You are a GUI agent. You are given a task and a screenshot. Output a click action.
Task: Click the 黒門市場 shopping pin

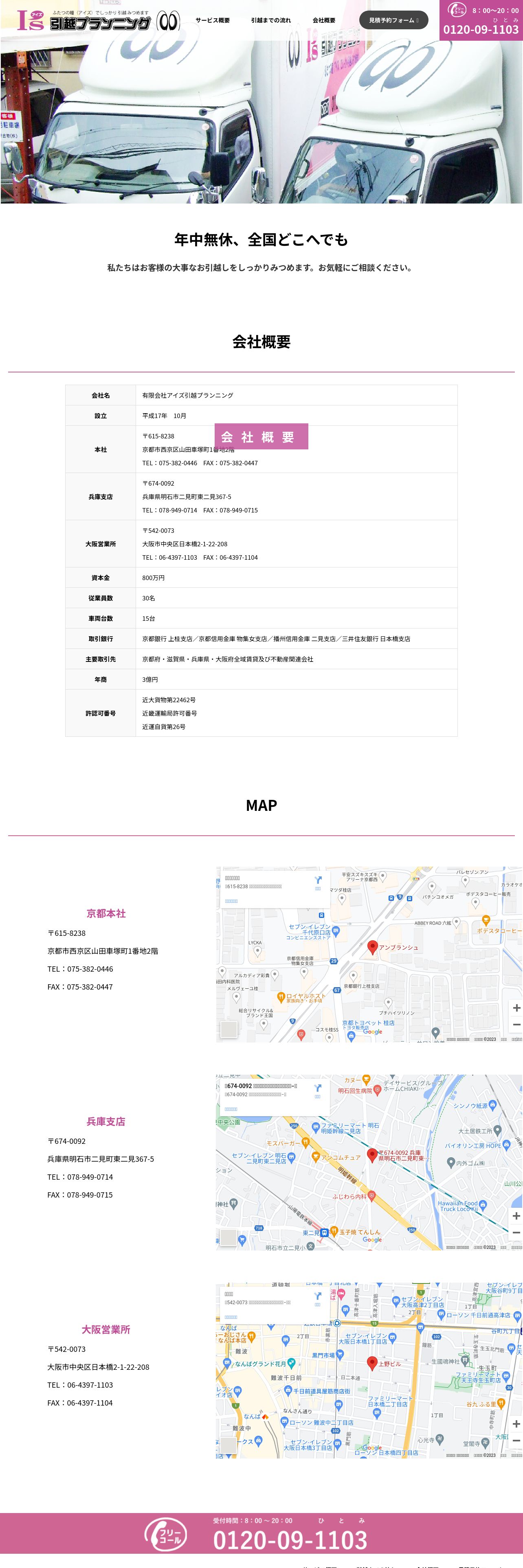coord(340,1355)
